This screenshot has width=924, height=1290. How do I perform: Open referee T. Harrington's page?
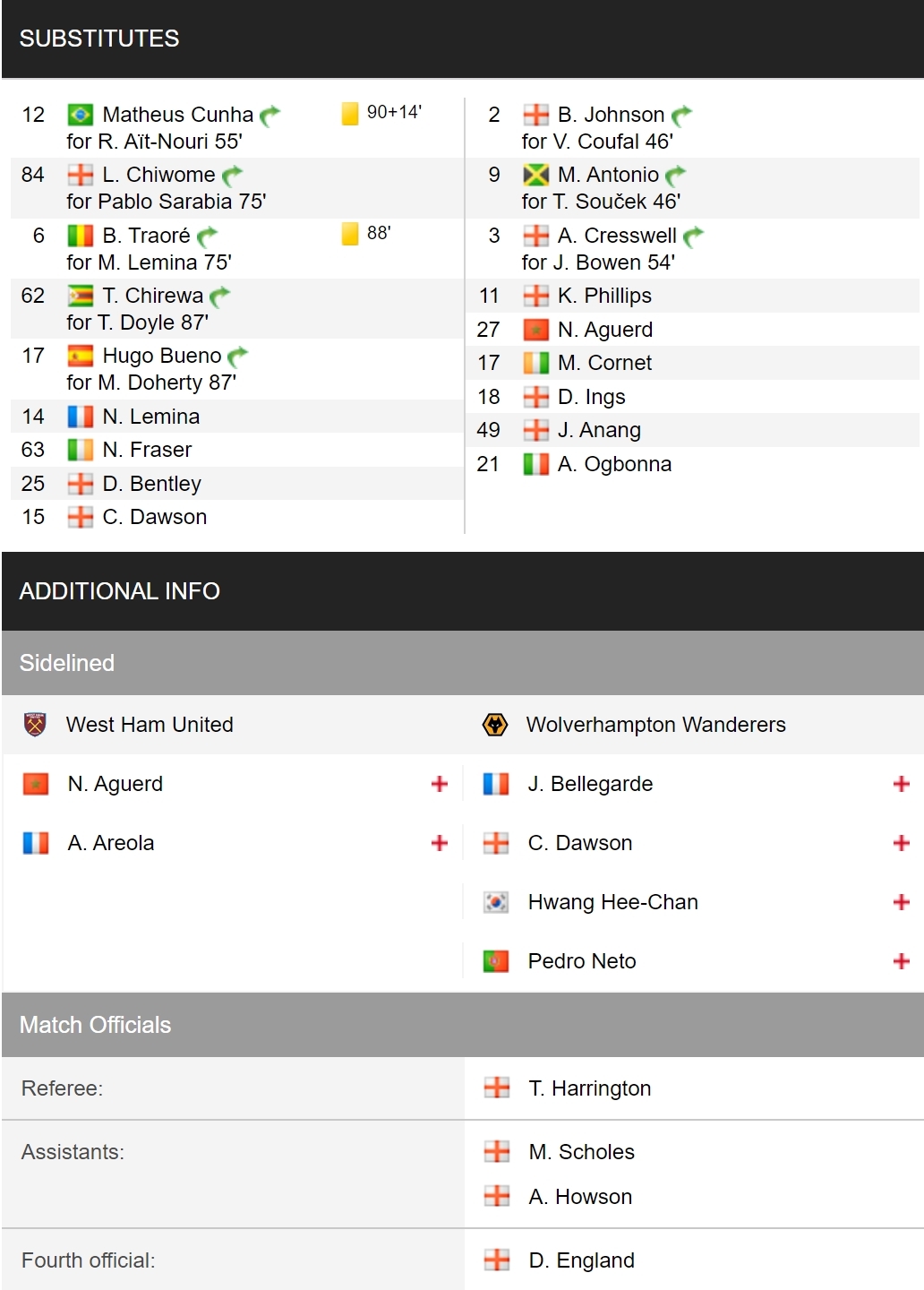coord(589,1088)
